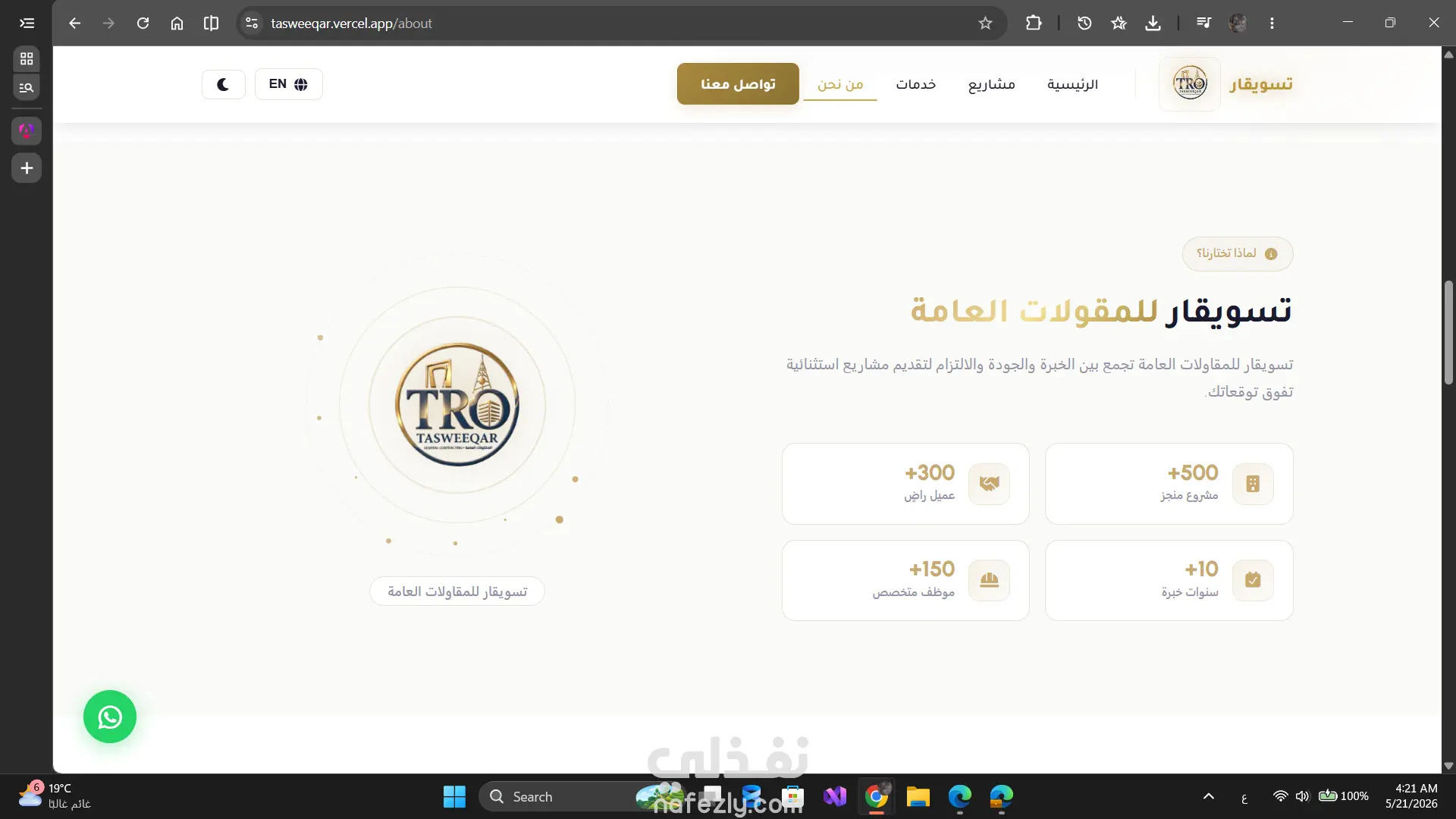Open the clock showing 4:21 AM

1411,796
